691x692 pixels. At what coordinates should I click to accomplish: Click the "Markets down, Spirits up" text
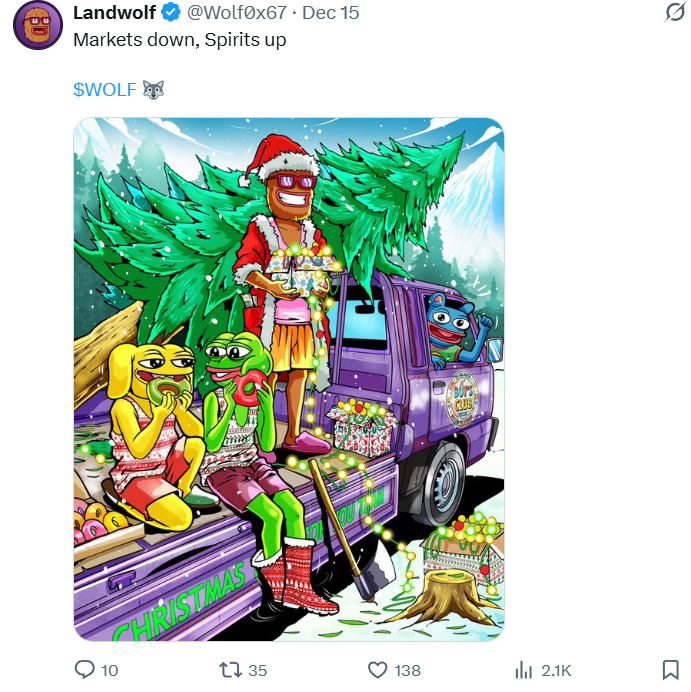tap(180, 40)
